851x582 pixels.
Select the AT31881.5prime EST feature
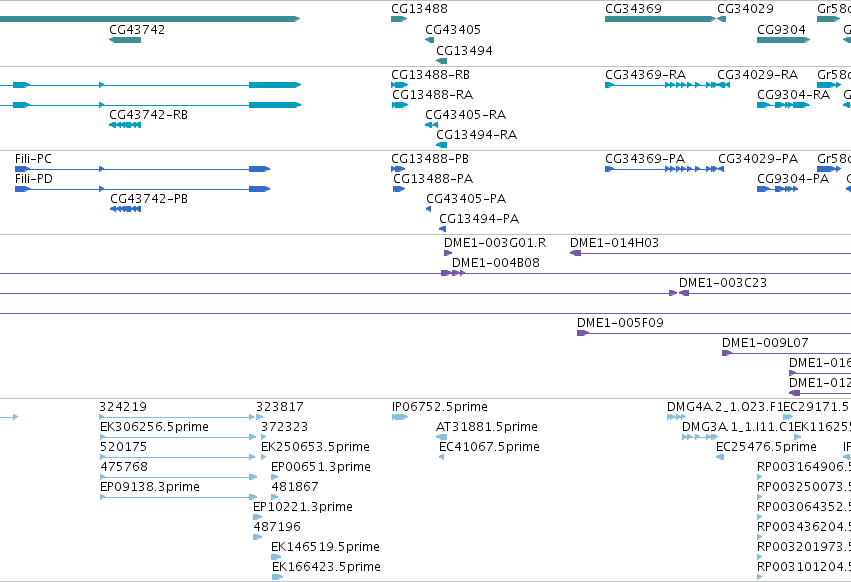click(x=442, y=437)
